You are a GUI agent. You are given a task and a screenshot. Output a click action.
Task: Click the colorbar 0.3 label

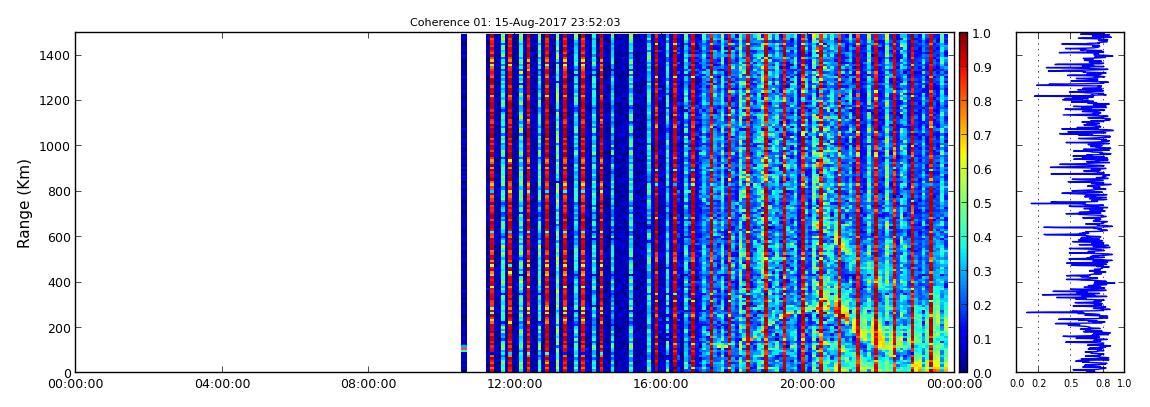pyautogui.click(x=981, y=271)
